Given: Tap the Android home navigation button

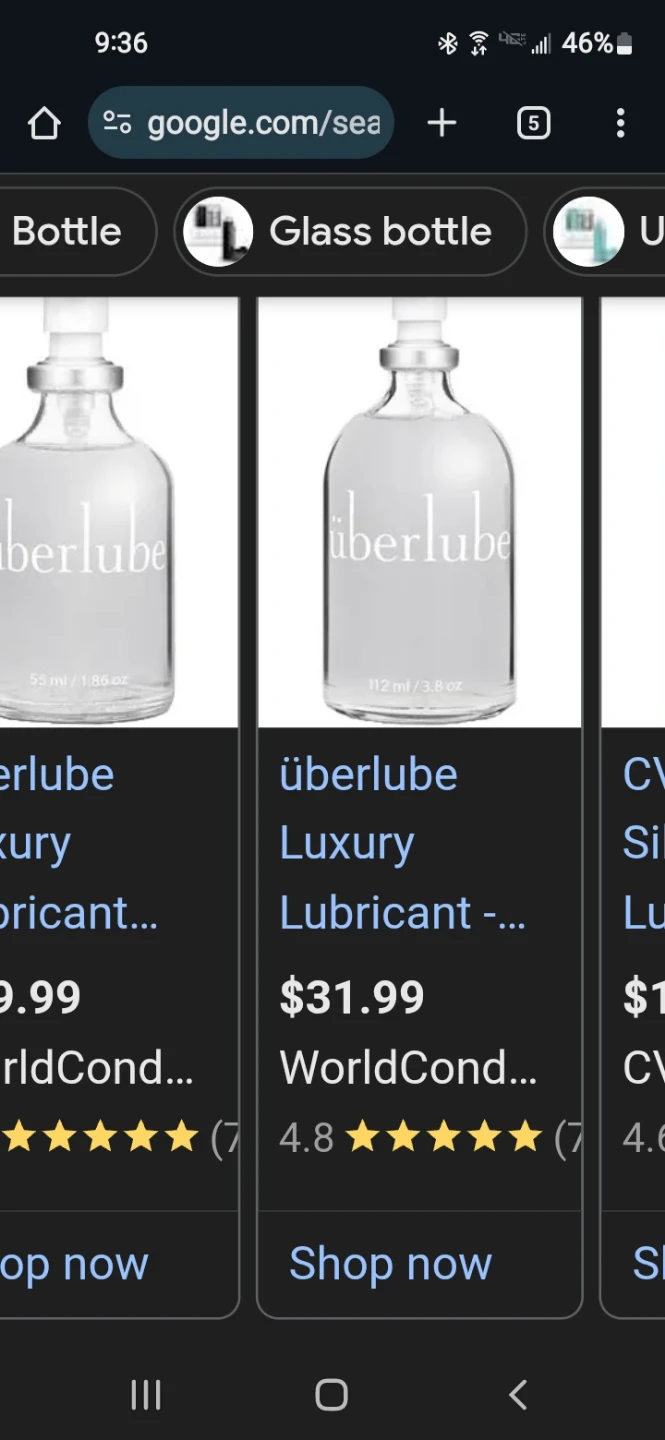Looking at the screenshot, I should coord(331,1394).
